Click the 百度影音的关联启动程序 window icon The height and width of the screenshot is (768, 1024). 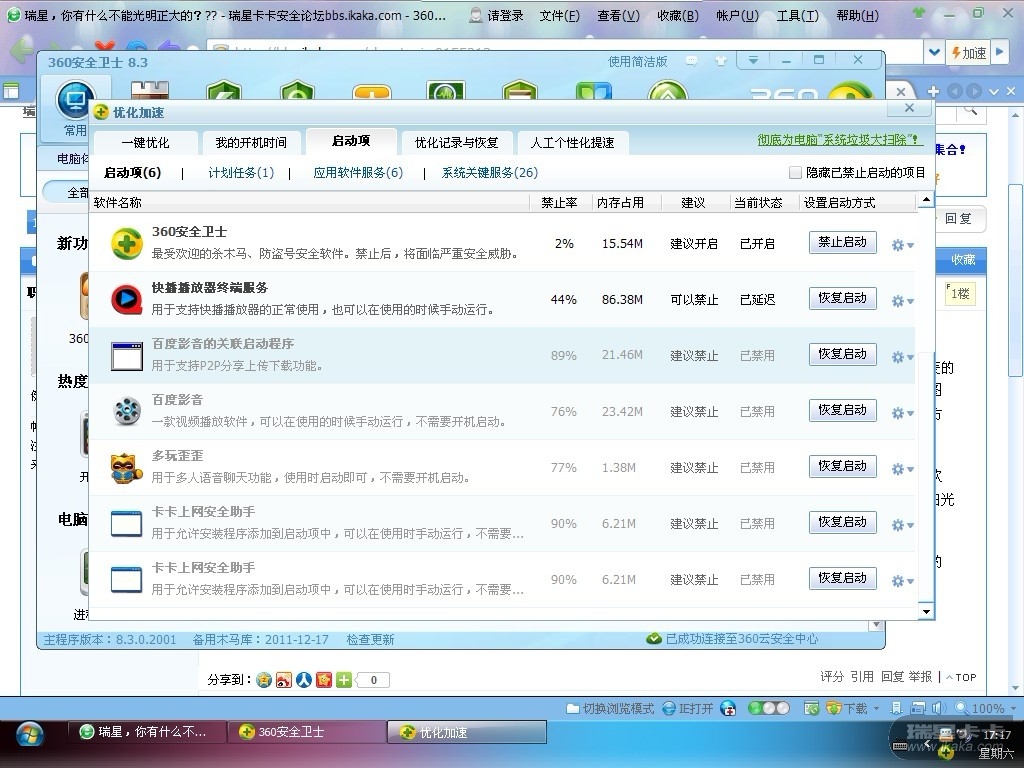(x=127, y=355)
